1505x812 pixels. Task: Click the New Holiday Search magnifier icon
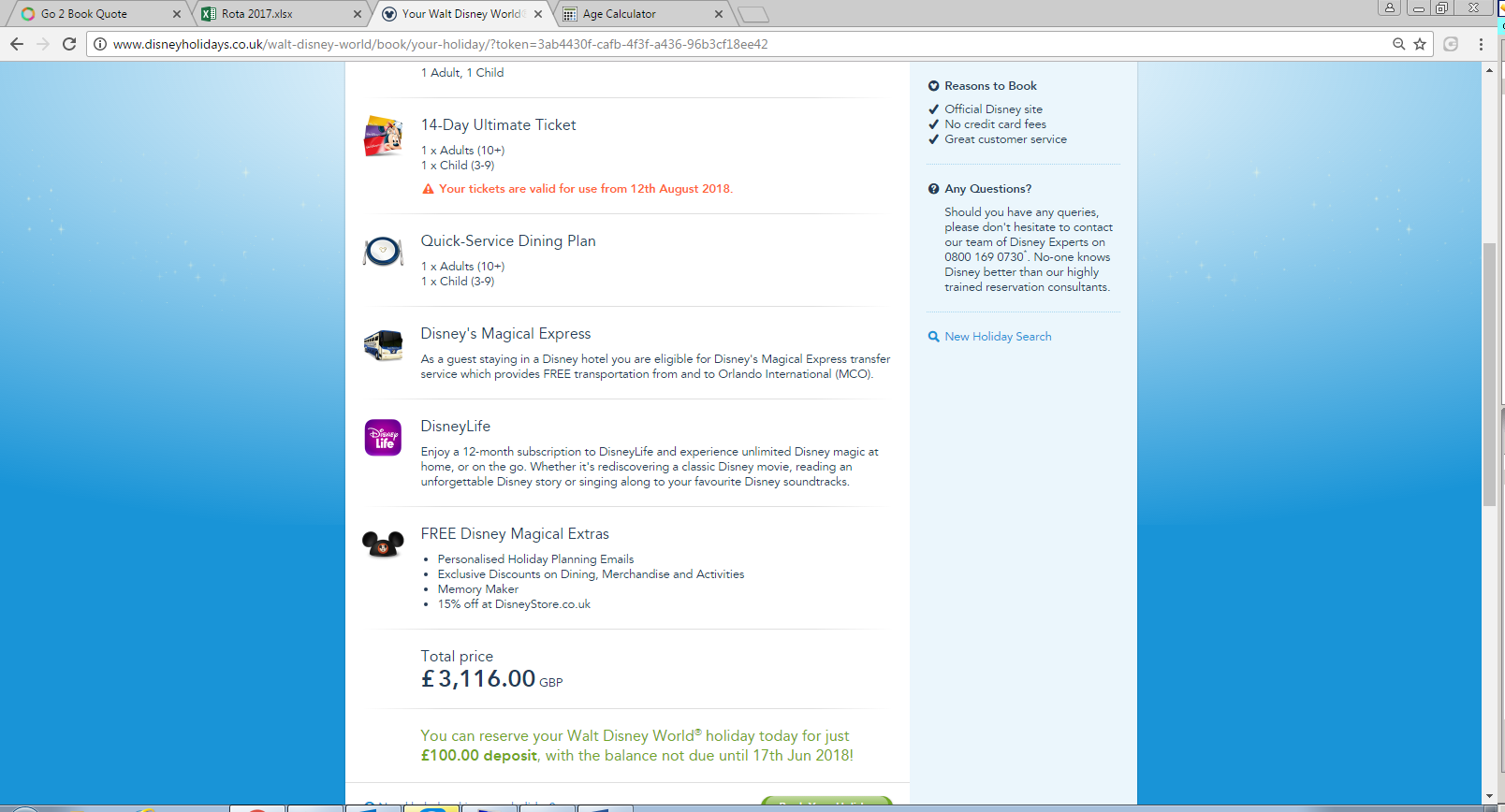(933, 337)
